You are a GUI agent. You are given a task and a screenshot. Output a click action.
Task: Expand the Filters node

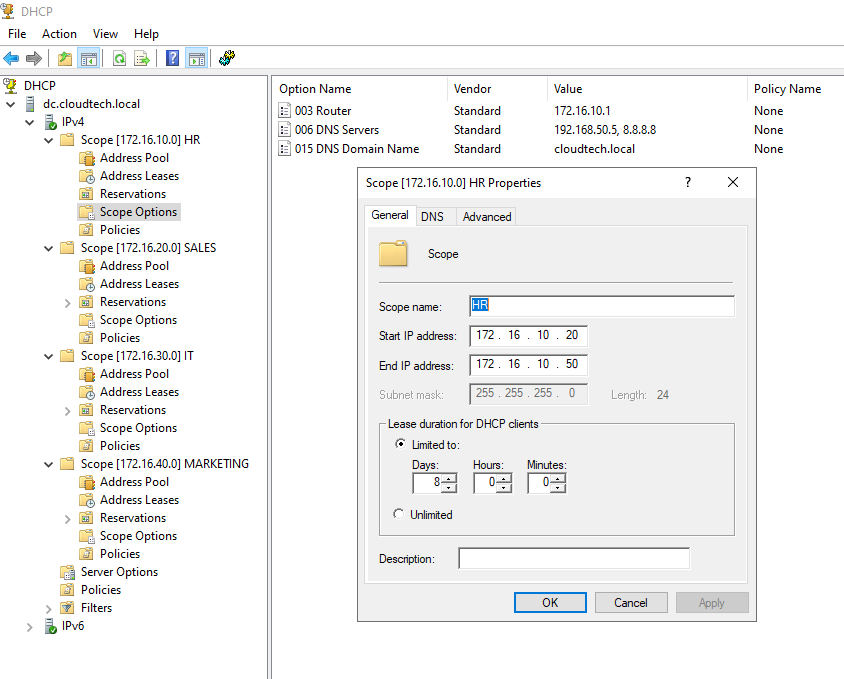[49, 608]
